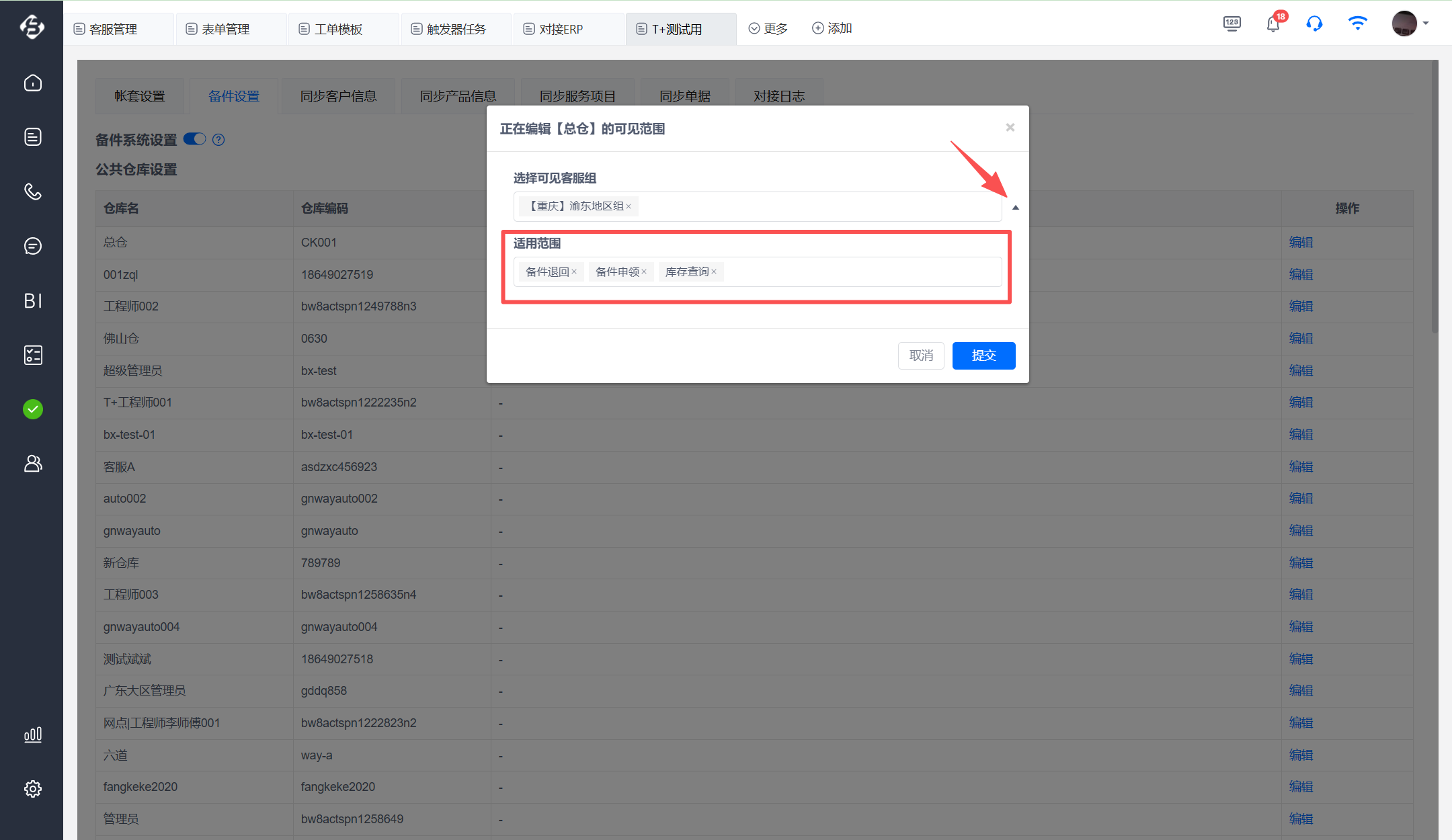Click the 提交 button
This screenshot has width=1452, height=840.
point(983,355)
